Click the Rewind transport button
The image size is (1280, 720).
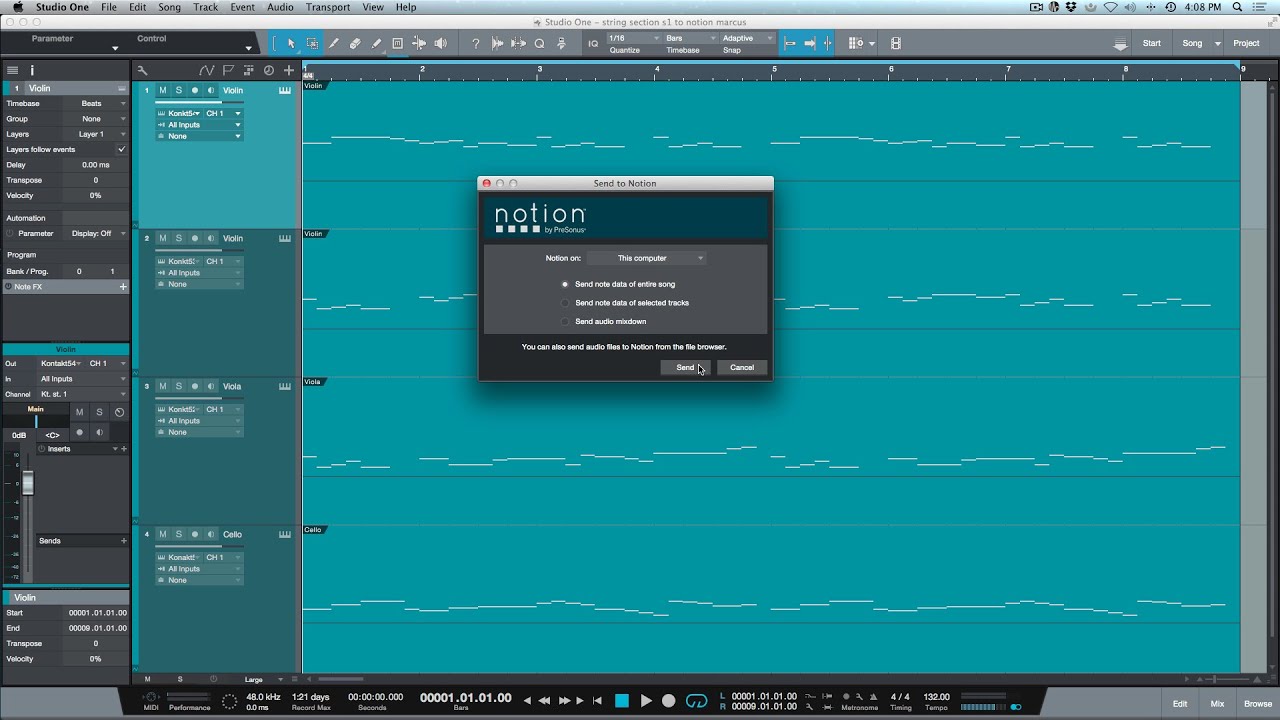545,701
